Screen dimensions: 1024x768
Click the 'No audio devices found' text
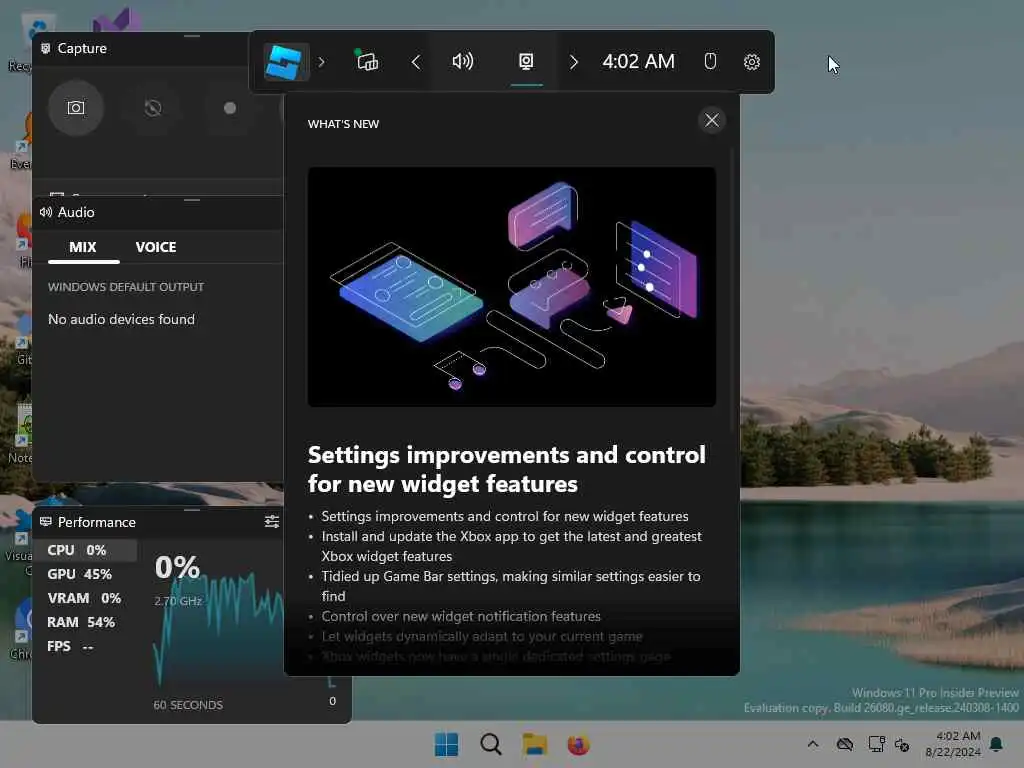121,319
